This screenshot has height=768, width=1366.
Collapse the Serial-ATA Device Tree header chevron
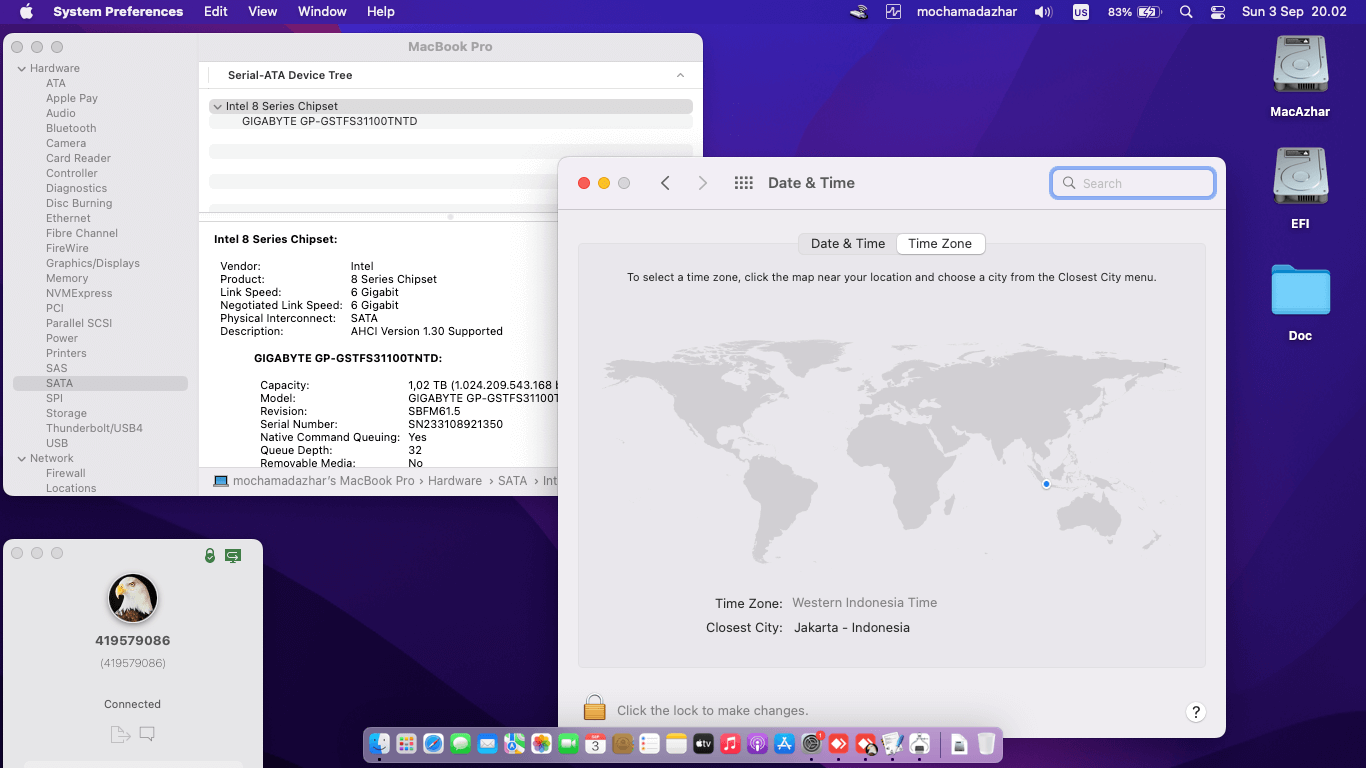pyautogui.click(x=680, y=75)
